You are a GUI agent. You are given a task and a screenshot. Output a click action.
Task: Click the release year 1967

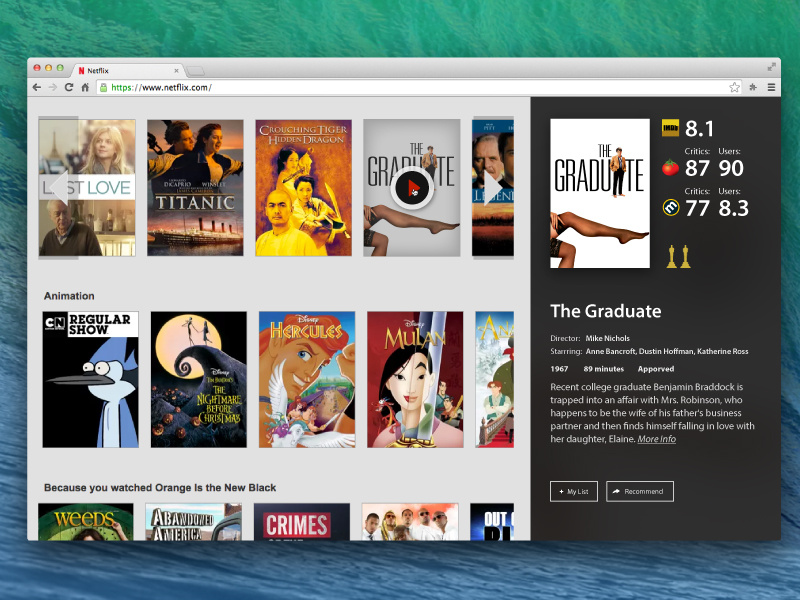pyautogui.click(x=559, y=369)
